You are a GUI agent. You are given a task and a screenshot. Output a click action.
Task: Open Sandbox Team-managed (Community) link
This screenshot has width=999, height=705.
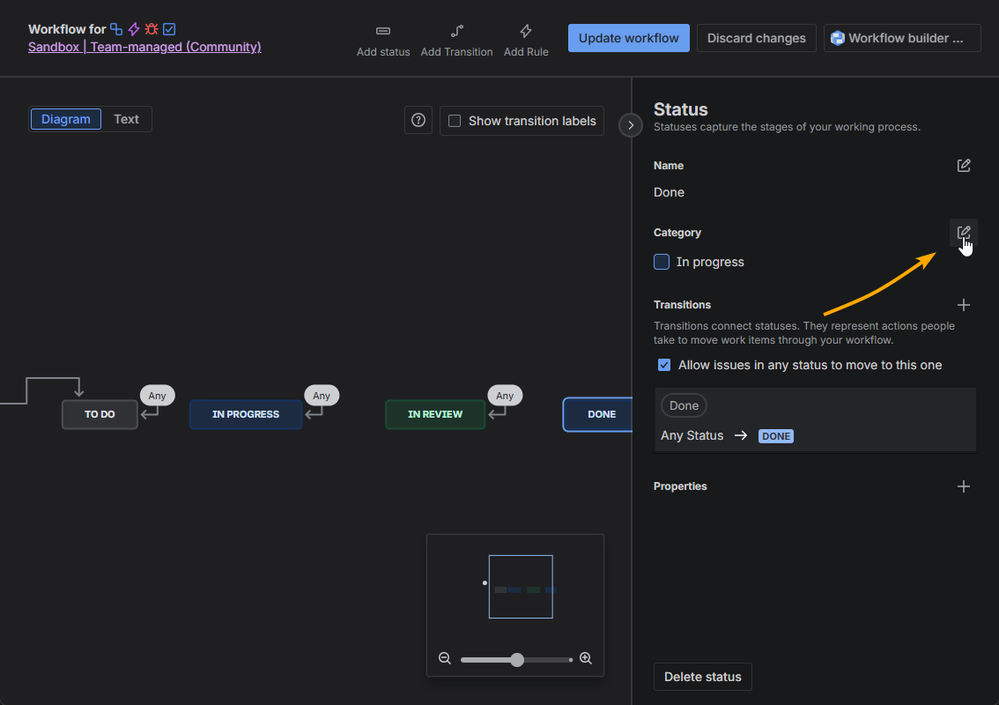click(x=145, y=47)
